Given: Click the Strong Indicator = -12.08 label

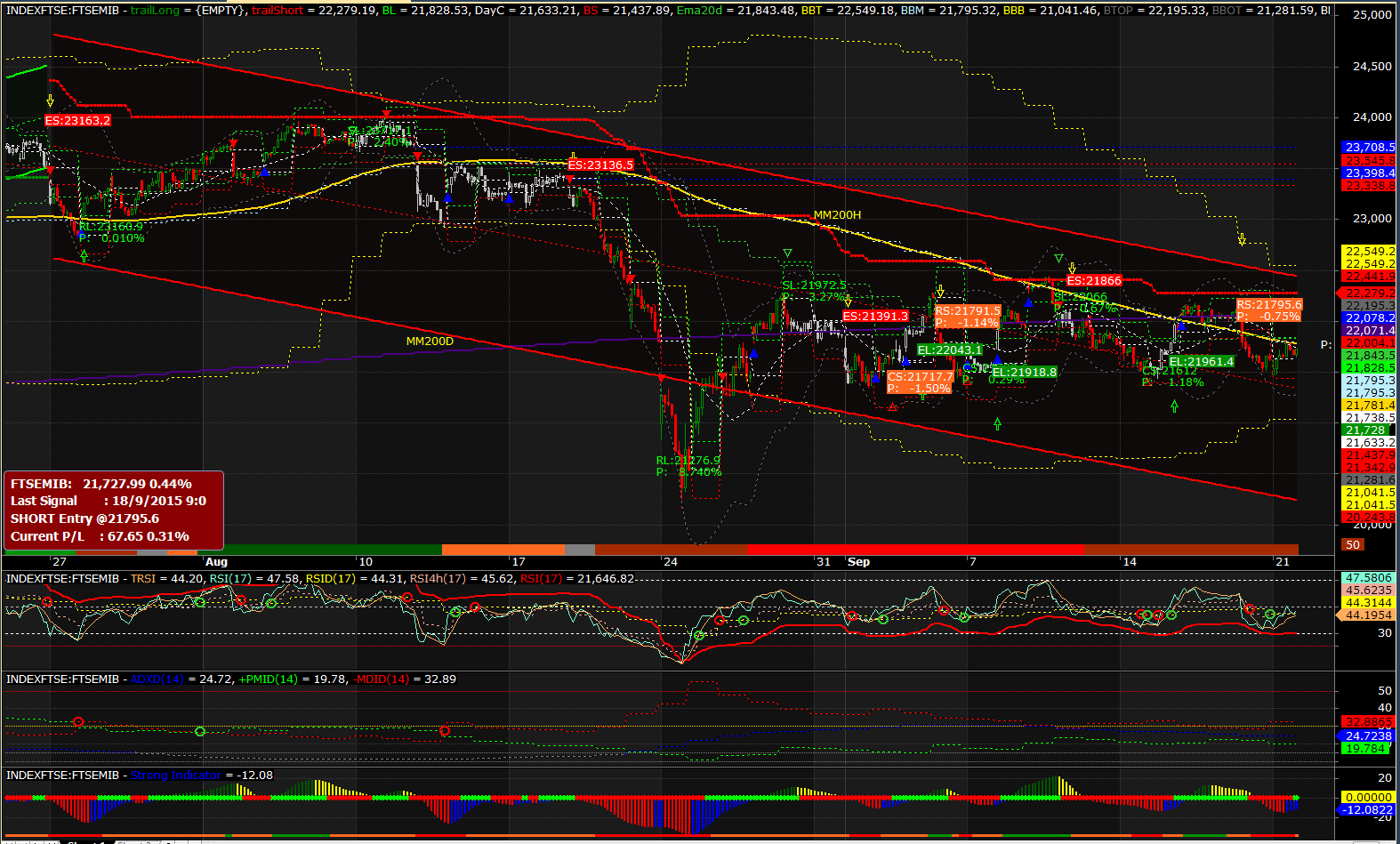Looking at the screenshot, I should (x=202, y=775).
